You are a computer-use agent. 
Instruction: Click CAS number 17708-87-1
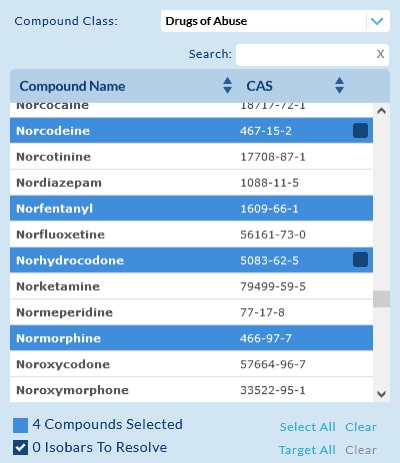coord(273,157)
